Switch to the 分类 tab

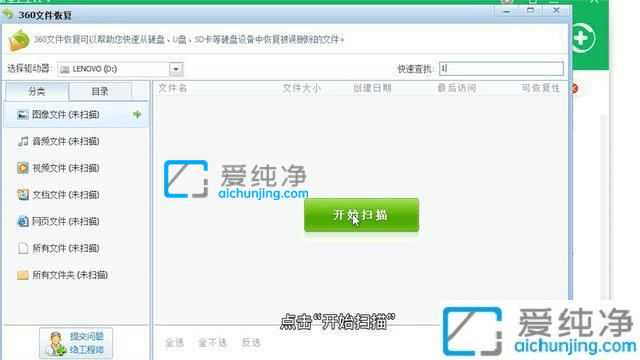click(x=37, y=91)
